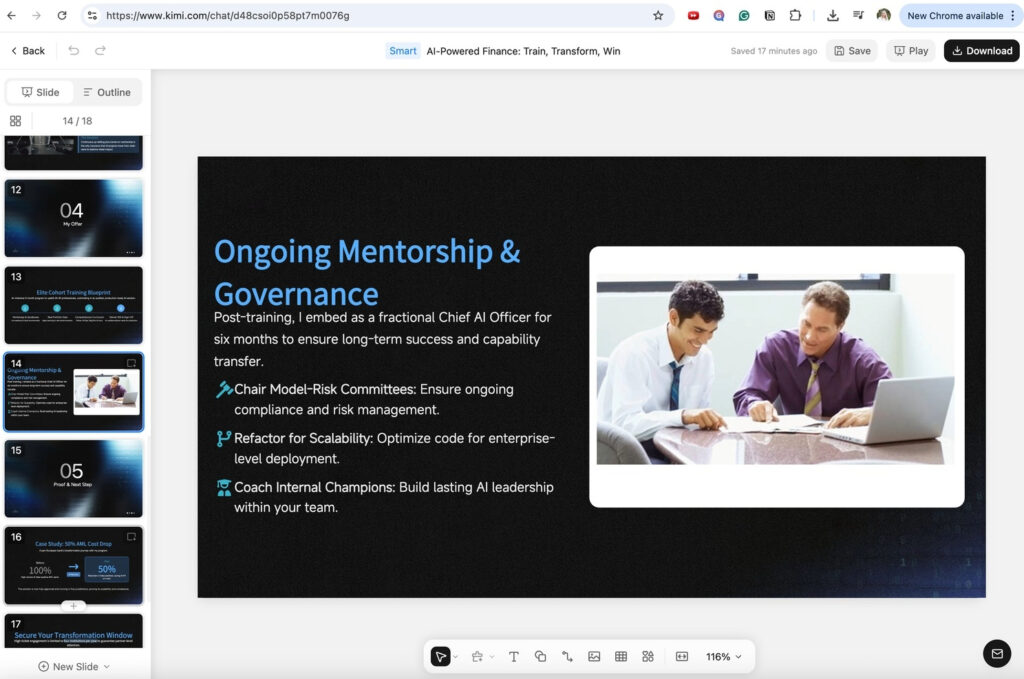Open the shapes tool
Viewport: 1024px width, 679px height.
[541, 656]
